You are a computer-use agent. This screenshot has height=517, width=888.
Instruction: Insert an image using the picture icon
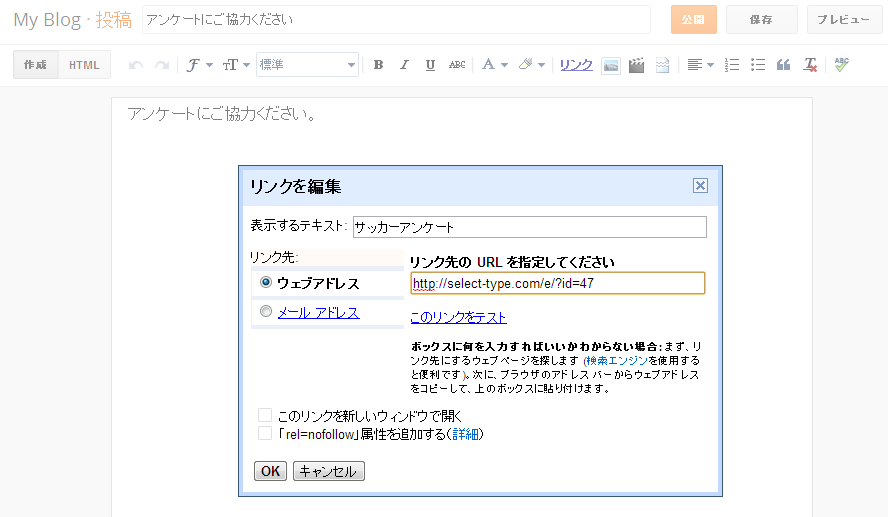[x=610, y=65]
